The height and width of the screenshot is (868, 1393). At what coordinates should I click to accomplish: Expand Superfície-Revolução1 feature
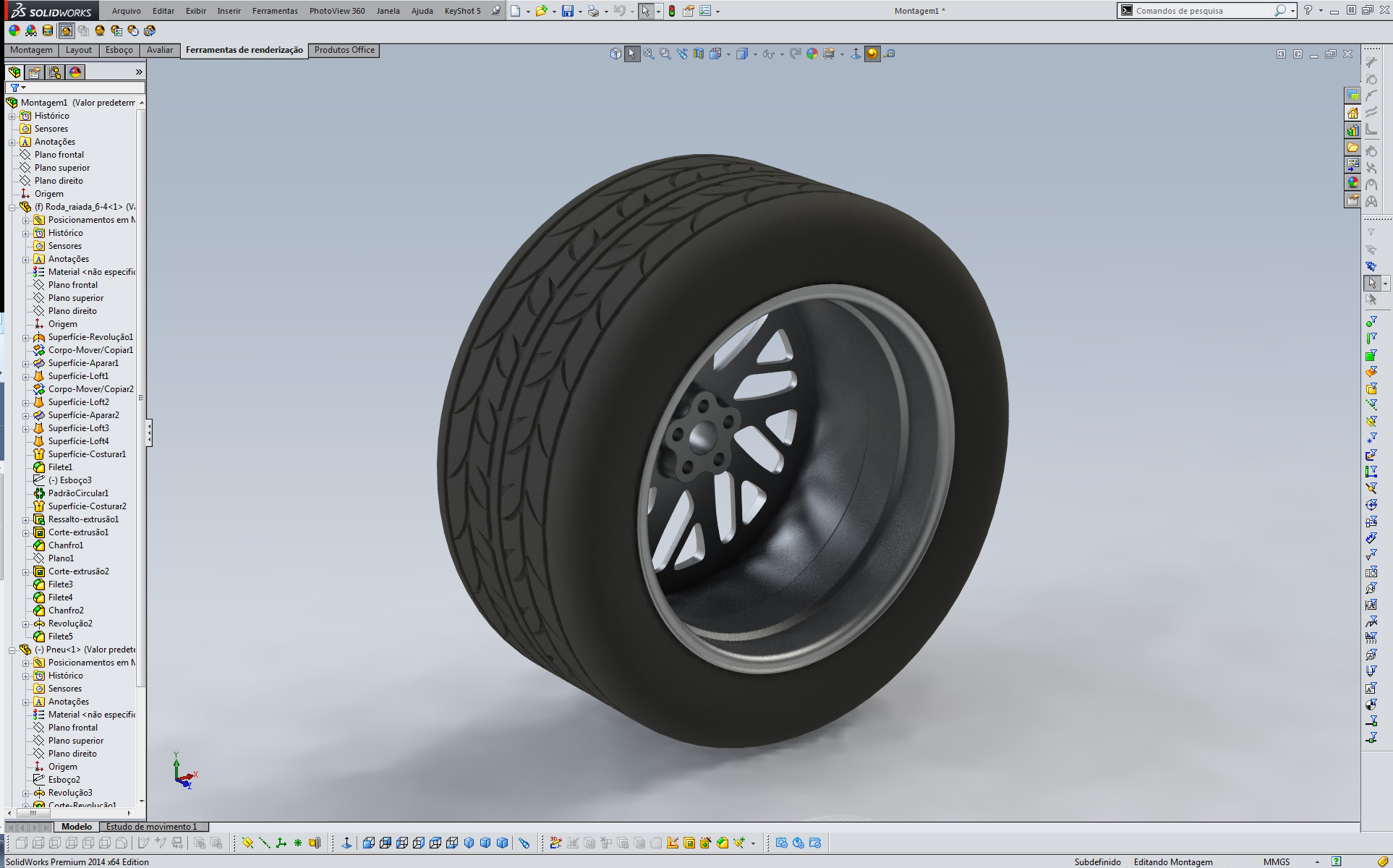pyautogui.click(x=25, y=337)
